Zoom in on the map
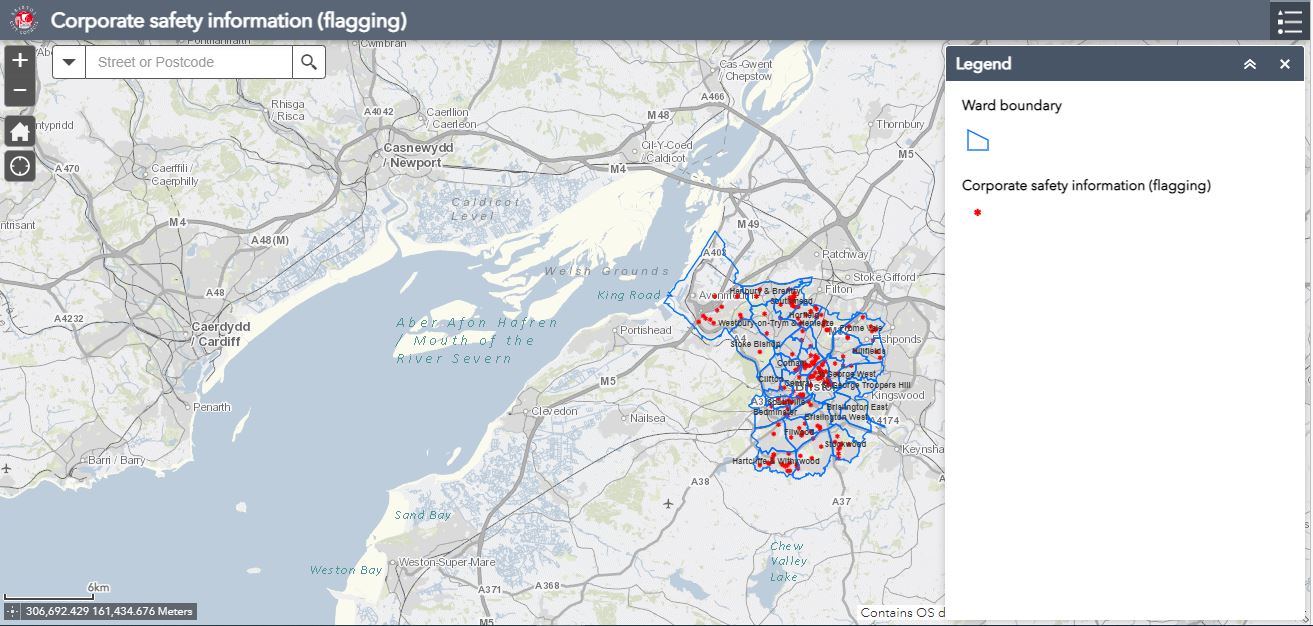The height and width of the screenshot is (626, 1313). pyautogui.click(x=20, y=61)
